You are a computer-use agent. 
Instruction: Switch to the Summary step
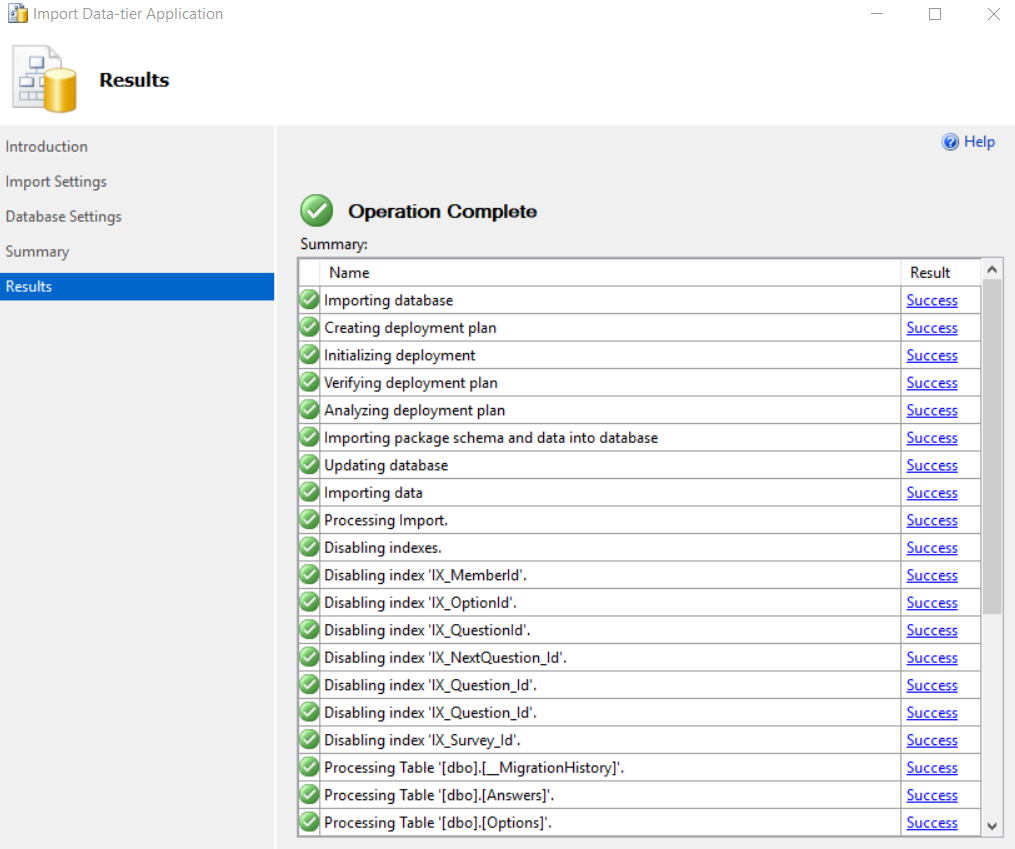(x=37, y=252)
